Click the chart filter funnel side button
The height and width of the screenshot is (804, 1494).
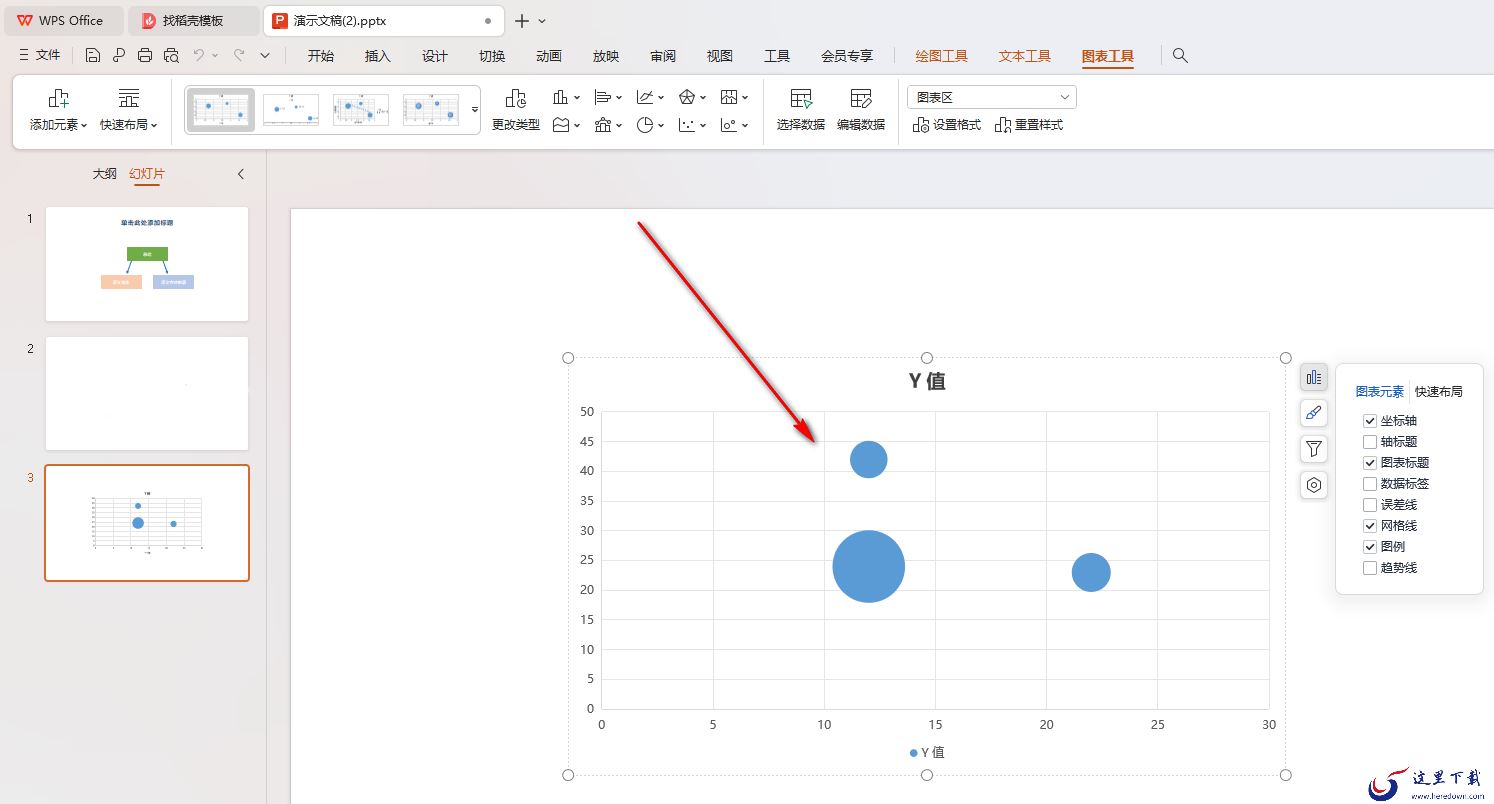coord(1314,449)
